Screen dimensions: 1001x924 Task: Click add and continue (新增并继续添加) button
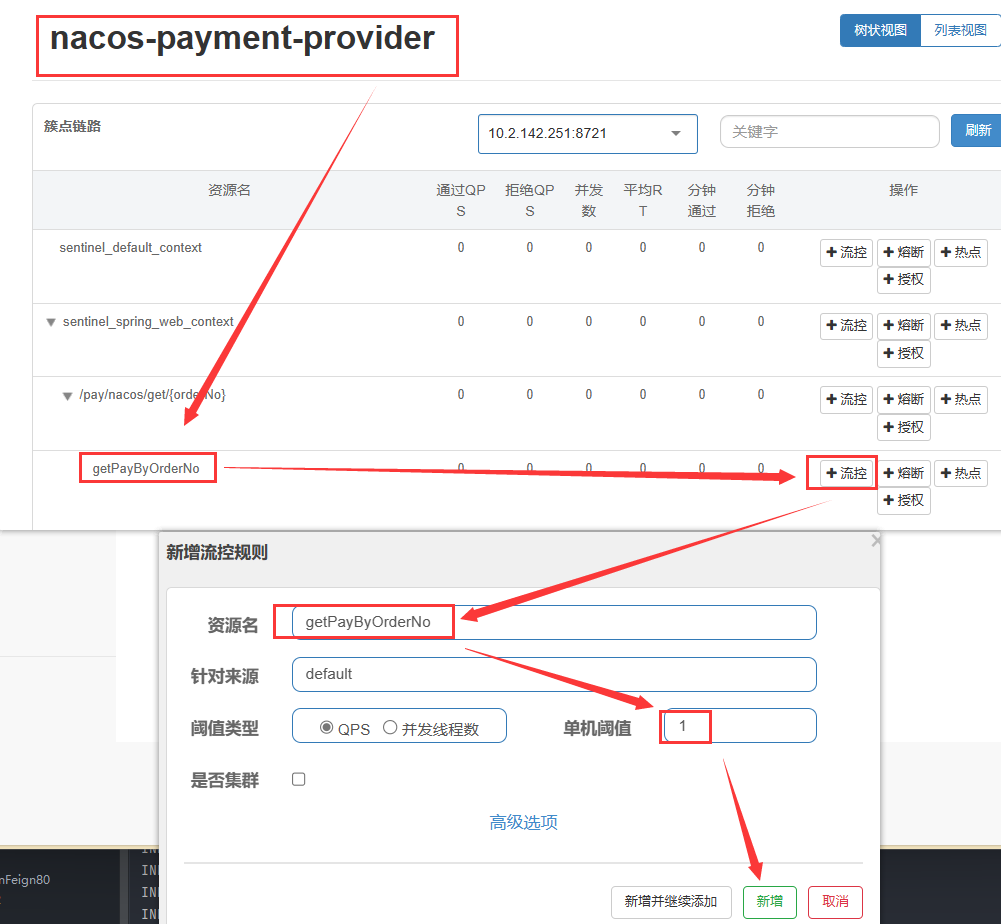point(671,902)
